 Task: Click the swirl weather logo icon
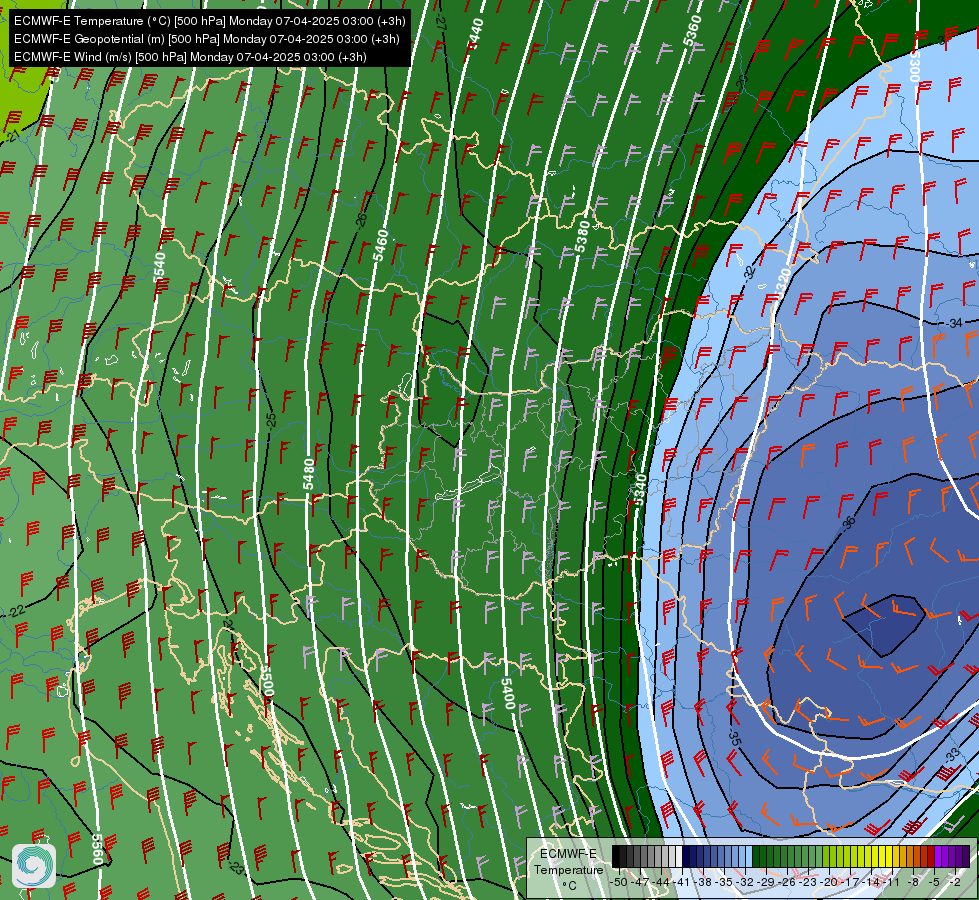34,866
